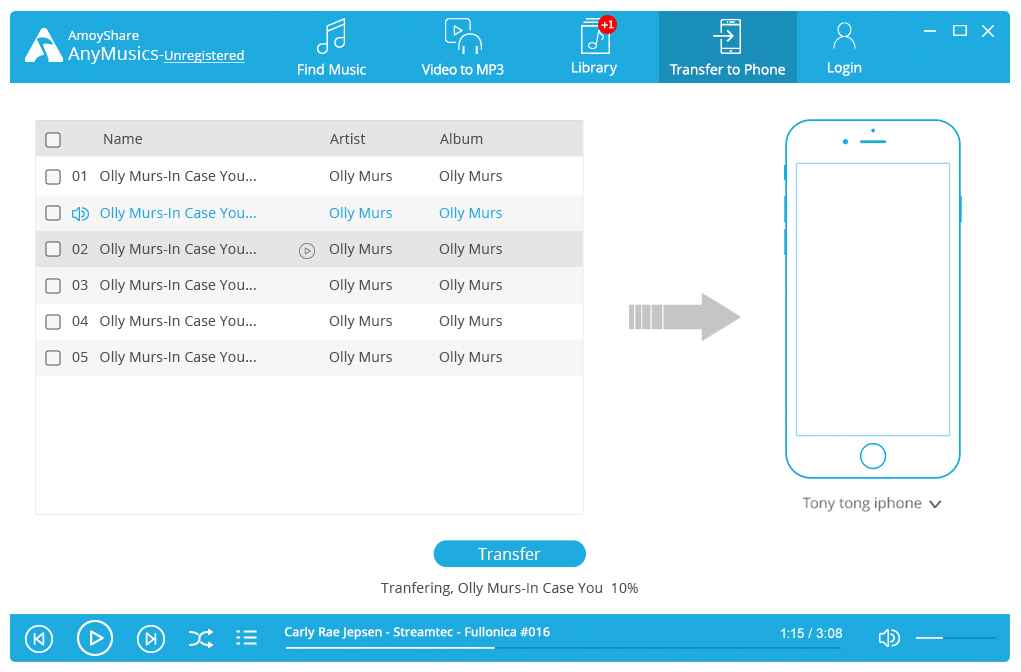Viewport: 1021px width, 672px height.
Task: Adjust the volume slider
Action: pos(955,638)
